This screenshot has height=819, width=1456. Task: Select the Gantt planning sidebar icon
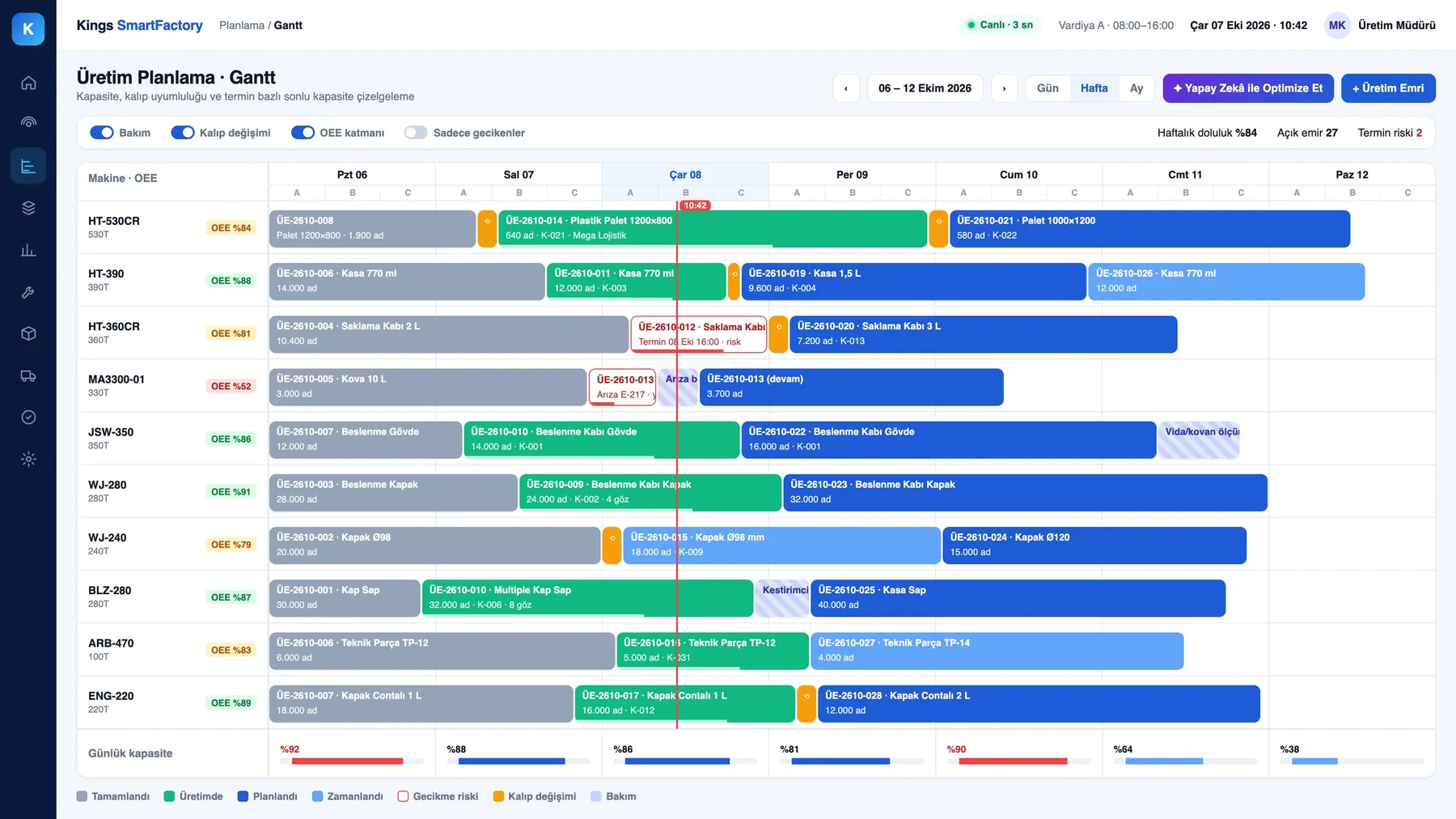point(28,166)
